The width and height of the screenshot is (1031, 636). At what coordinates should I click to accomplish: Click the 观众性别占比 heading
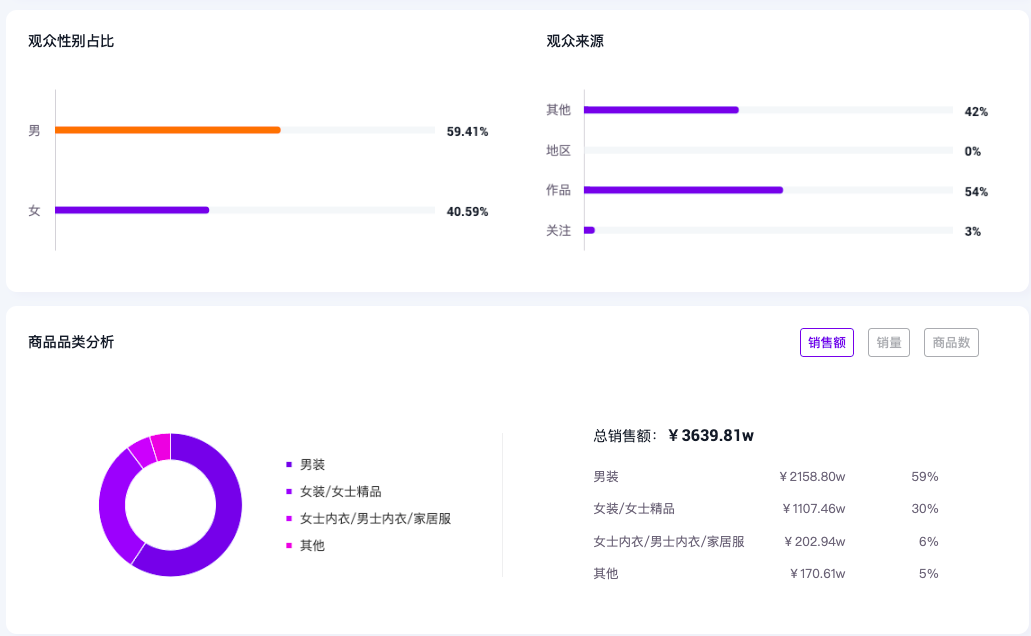tap(71, 41)
